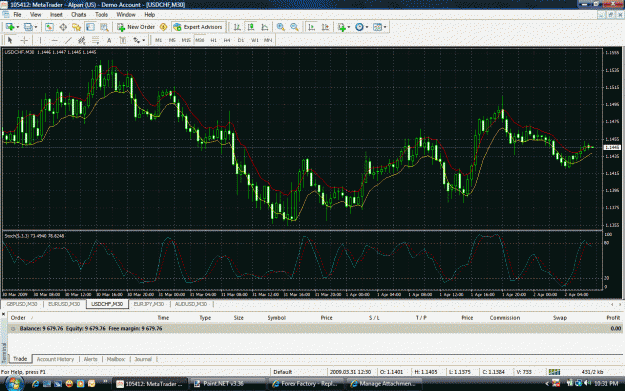Select the Crosshair tool
The width and height of the screenshot is (625, 391).
point(24,40)
